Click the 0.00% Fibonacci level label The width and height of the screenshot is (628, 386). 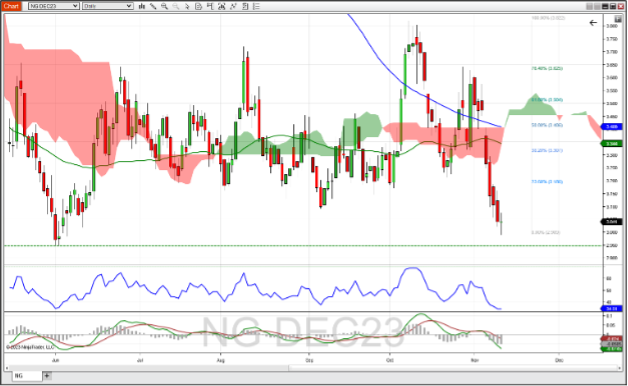545,232
